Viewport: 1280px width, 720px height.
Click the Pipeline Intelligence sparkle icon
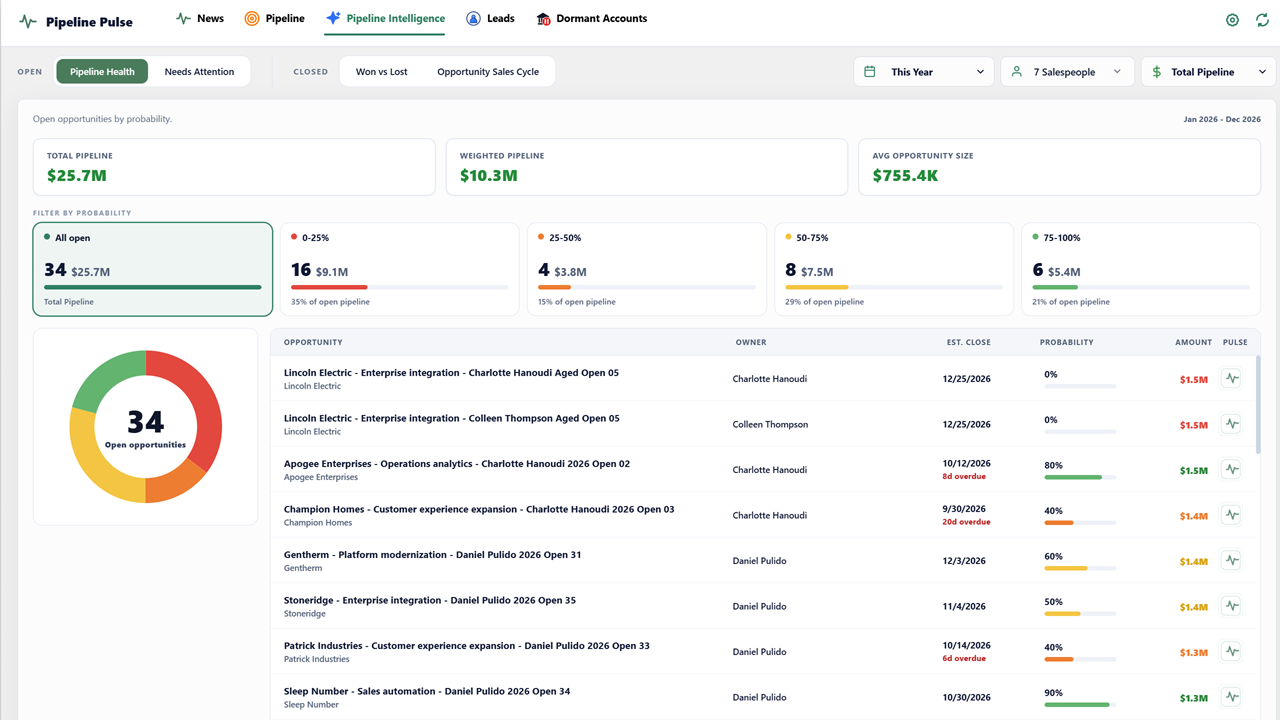333,18
